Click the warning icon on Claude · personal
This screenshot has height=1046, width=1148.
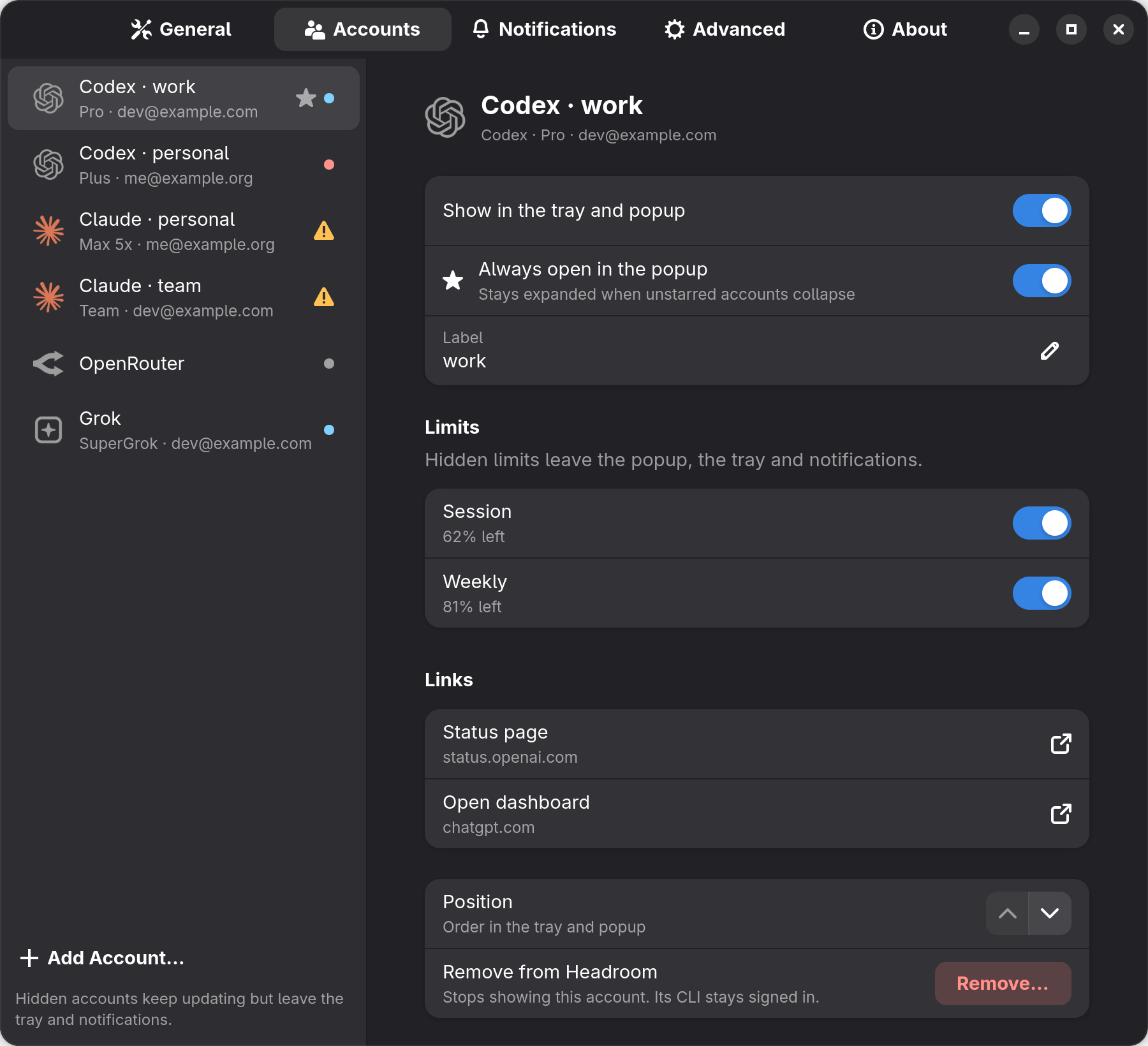pyautogui.click(x=324, y=231)
